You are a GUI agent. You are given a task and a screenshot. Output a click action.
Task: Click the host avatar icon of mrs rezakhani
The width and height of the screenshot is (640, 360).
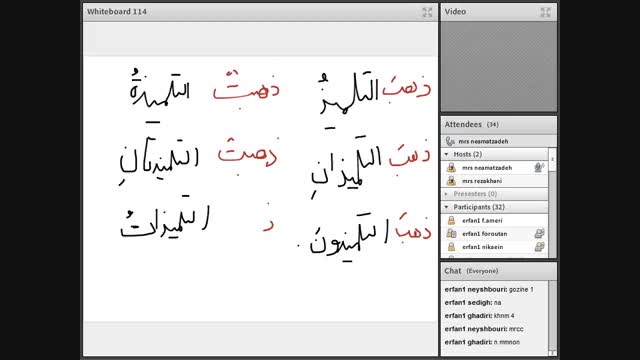point(451,180)
